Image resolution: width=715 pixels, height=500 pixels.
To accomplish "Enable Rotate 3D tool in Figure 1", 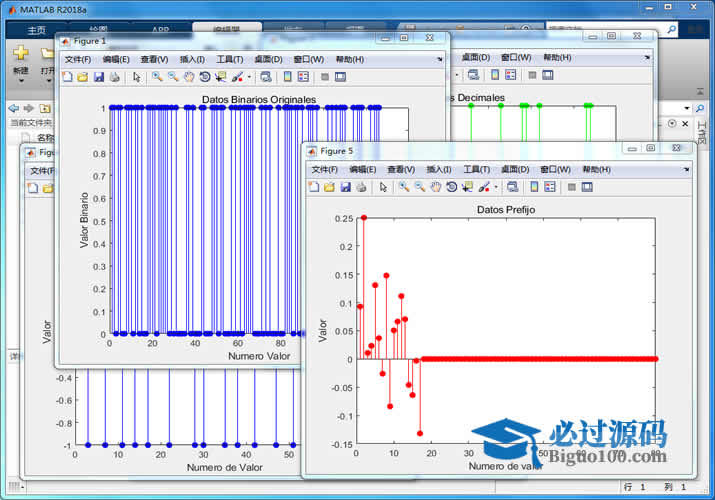I will 204,76.
